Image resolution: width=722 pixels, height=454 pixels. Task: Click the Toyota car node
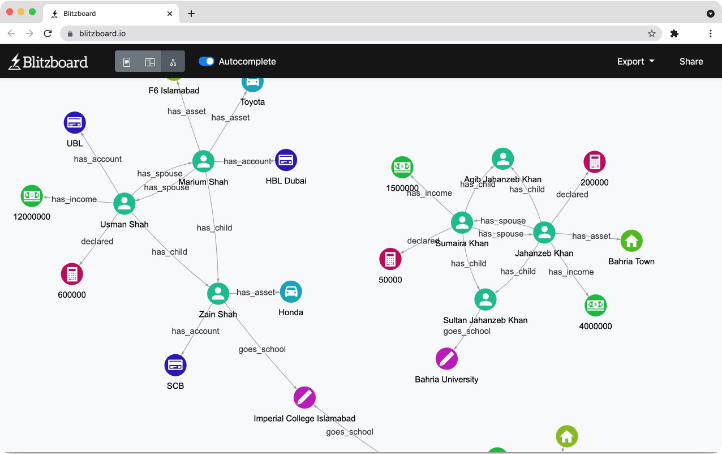253,83
